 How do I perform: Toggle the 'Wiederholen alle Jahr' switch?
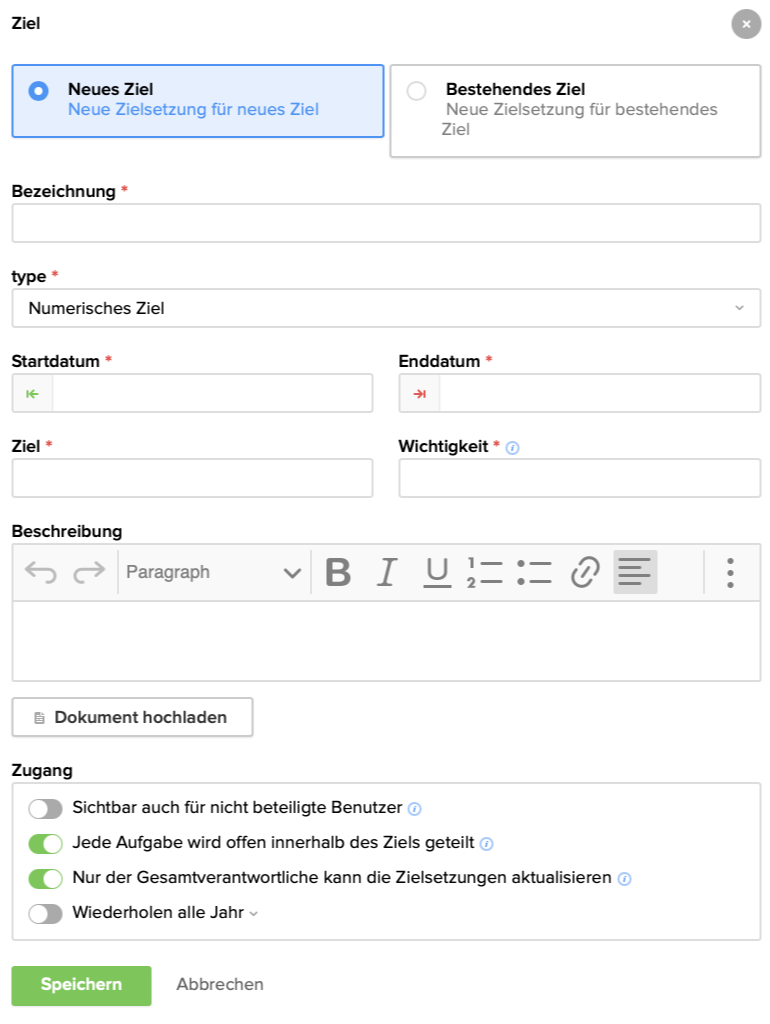pos(45,913)
